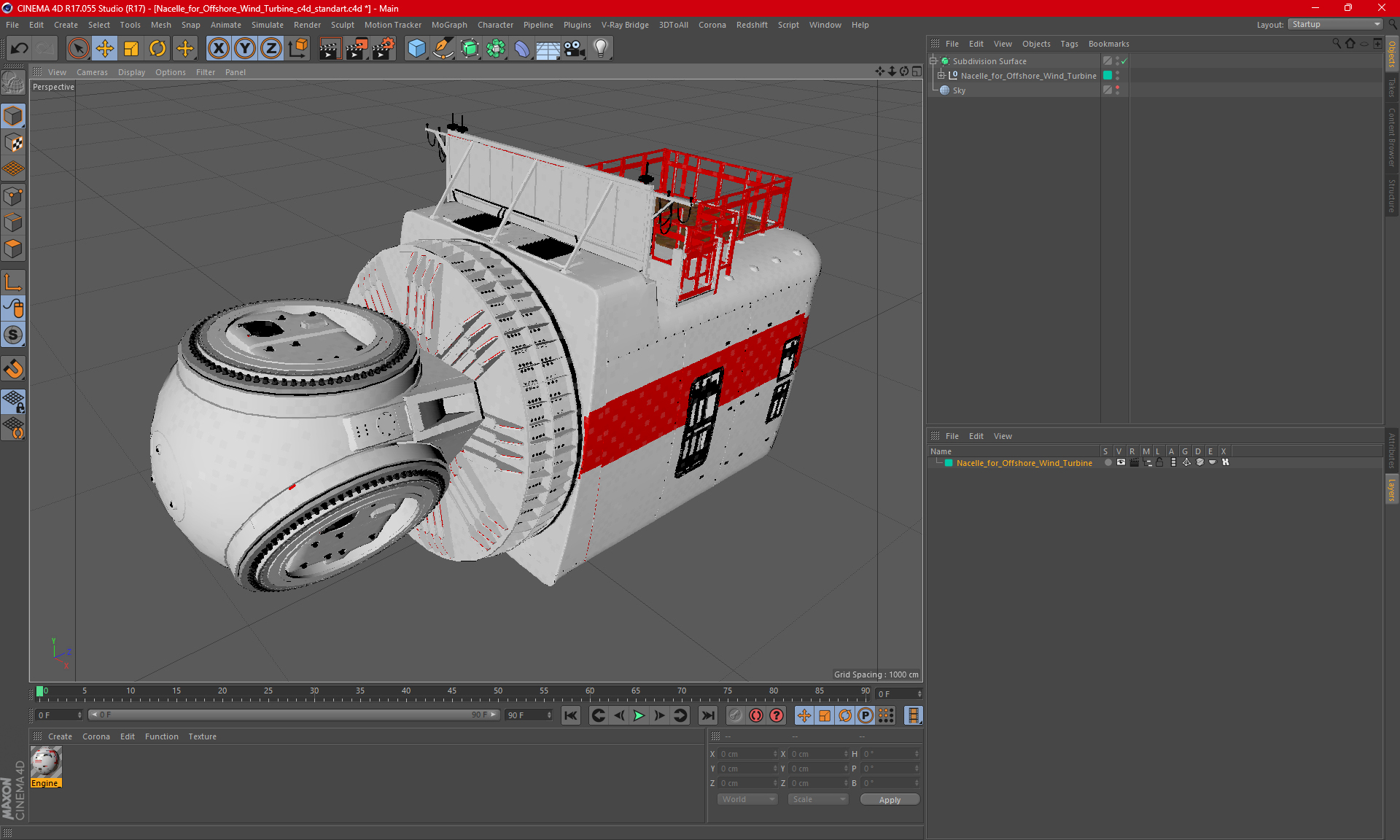Click the X position input field
Viewport: 1400px width, 840px height.
pyautogui.click(x=748, y=754)
